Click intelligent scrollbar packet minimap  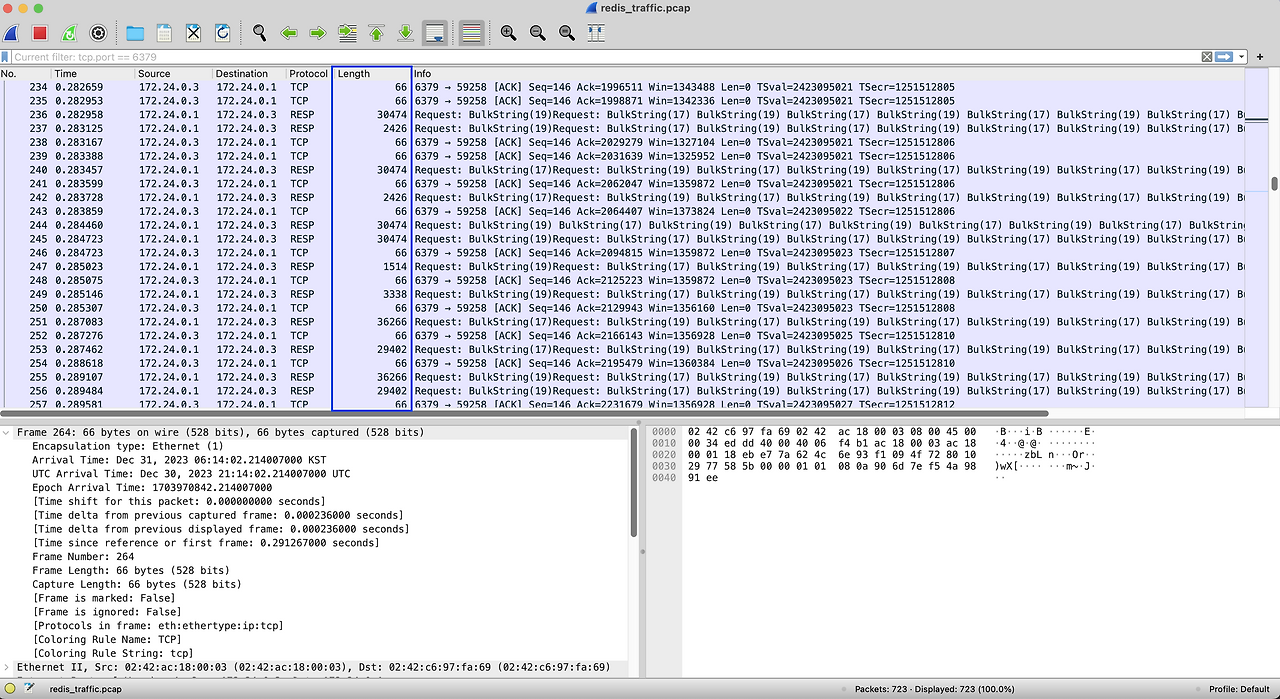pyautogui.click(x=1257, y=240)
